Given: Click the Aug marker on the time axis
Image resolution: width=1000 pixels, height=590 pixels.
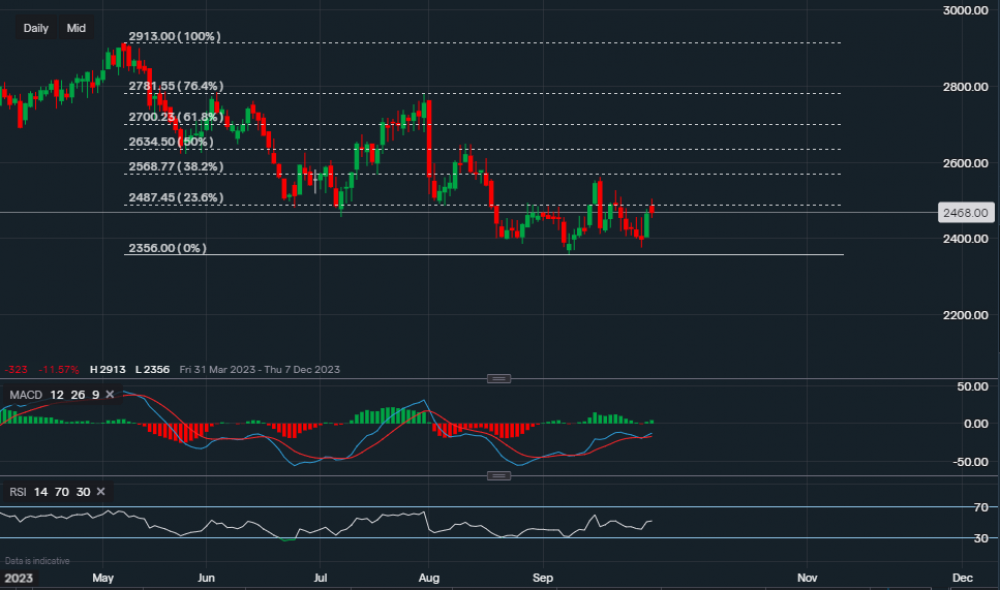Looking at the screenshot, I should tap(429, 578).
